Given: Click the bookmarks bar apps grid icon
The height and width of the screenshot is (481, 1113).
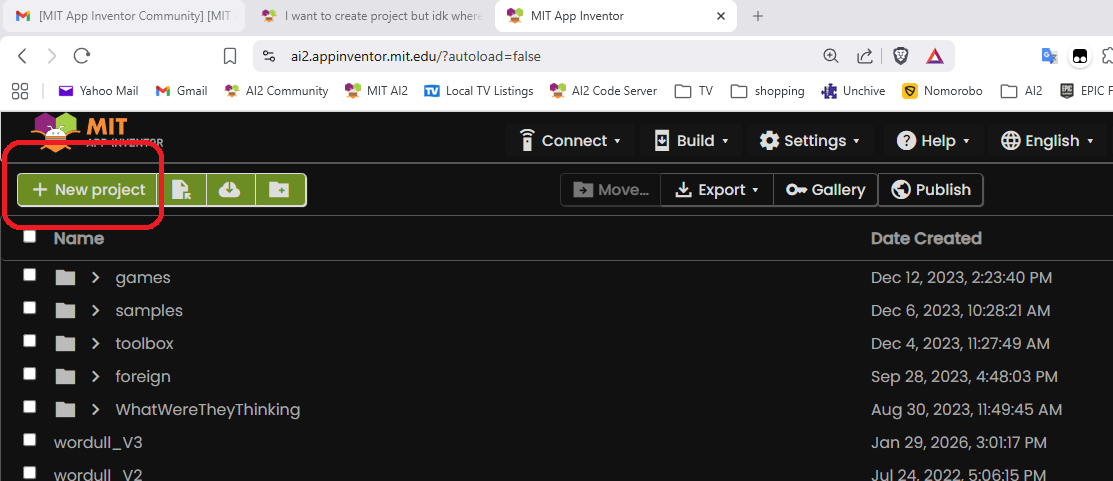Looking at the screenshot, I should (20, 91).
